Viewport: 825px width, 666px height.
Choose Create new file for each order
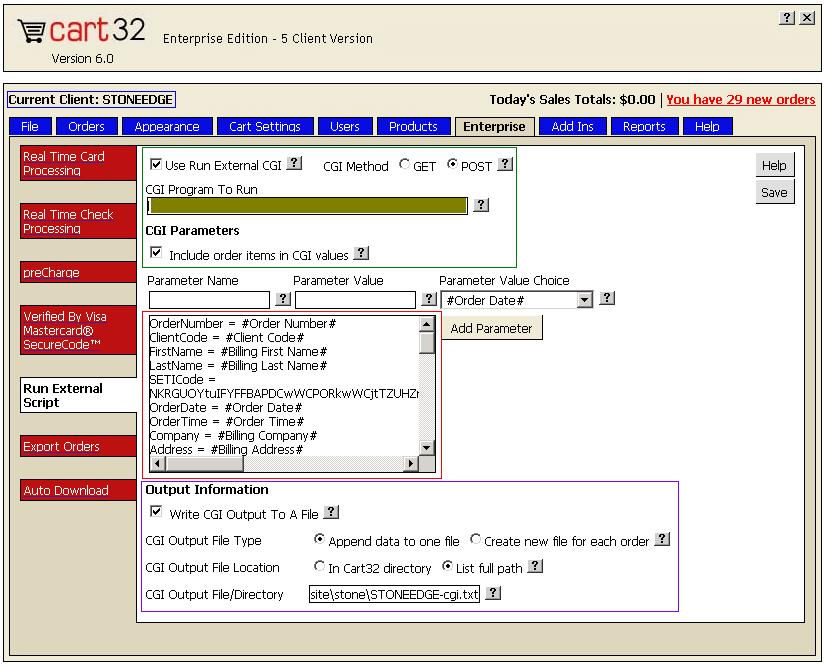[x=475, y=539]
